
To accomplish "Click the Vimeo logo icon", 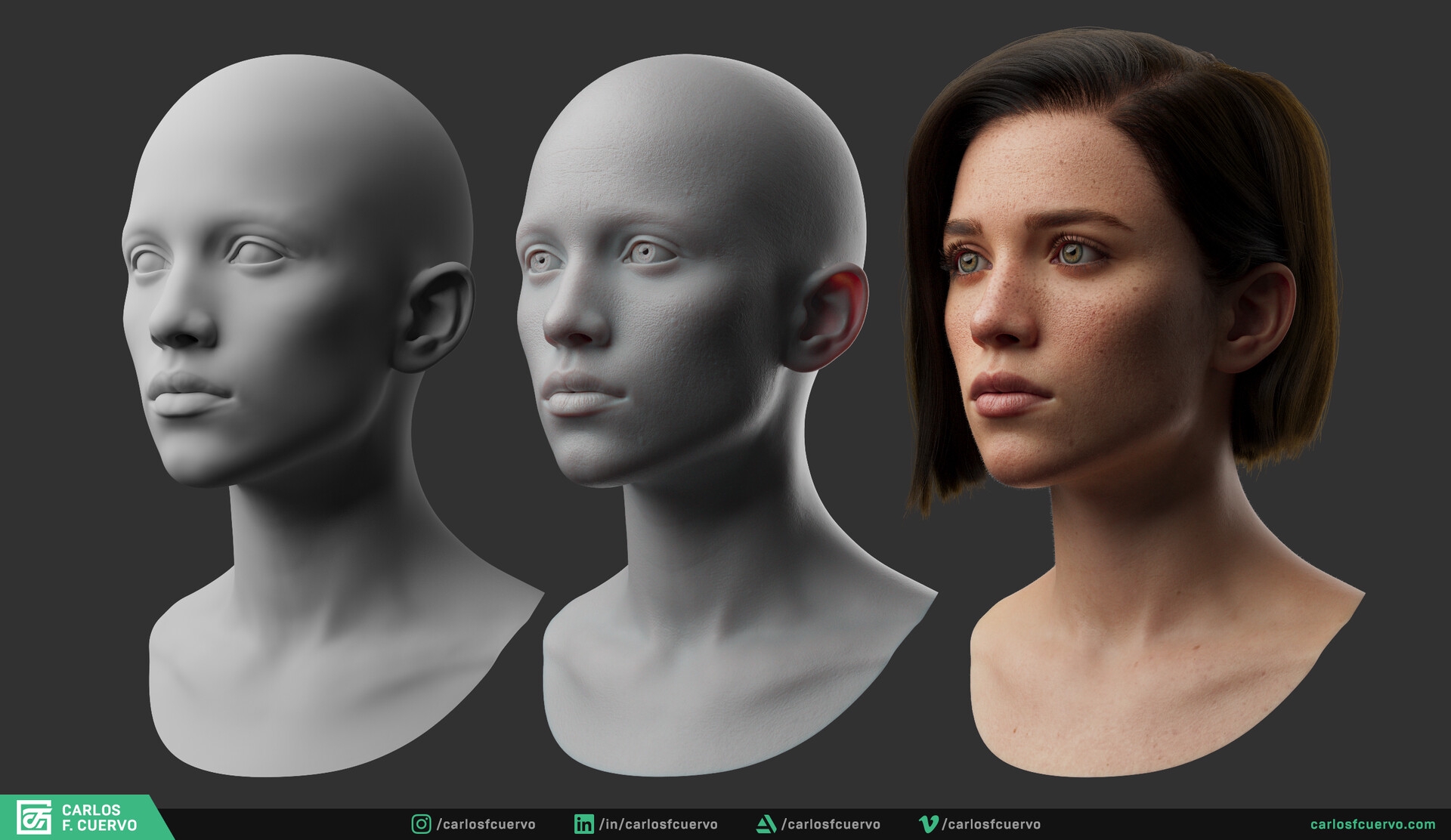I will tap(928, 824).
